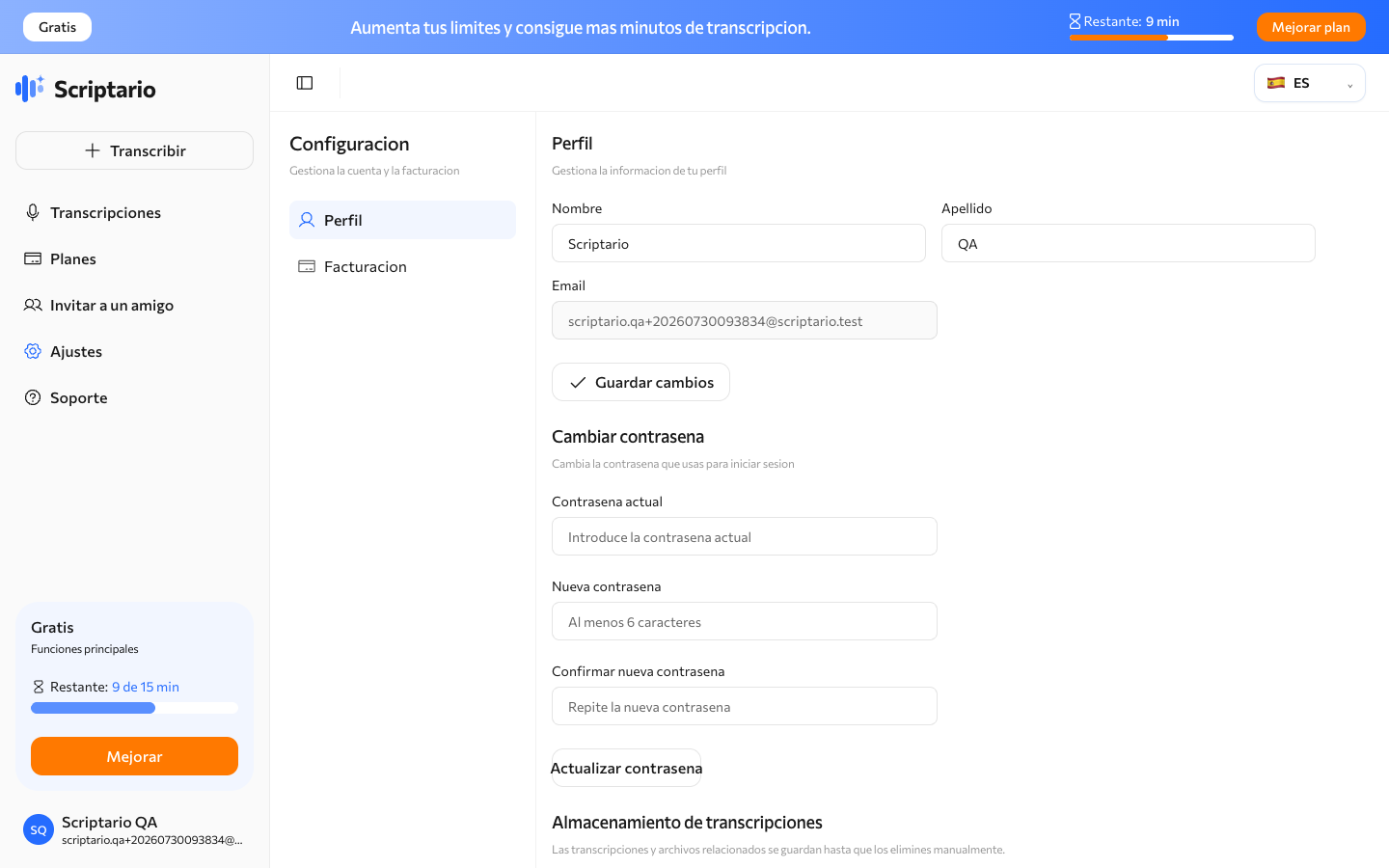Click the plus icon in Transcribir button

click(x=93, y=150)
